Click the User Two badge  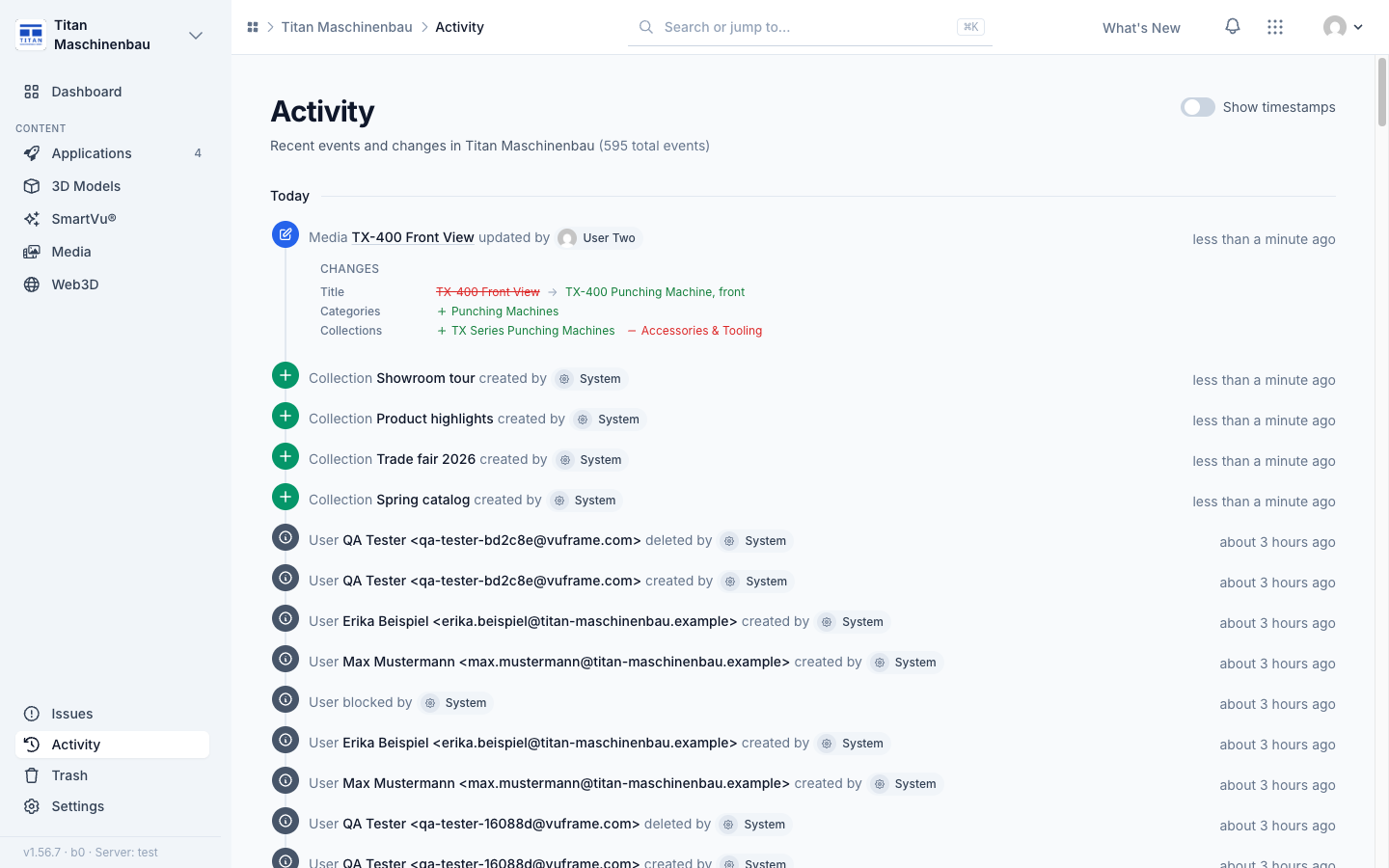pyautogui.click(x=599, y=238)
